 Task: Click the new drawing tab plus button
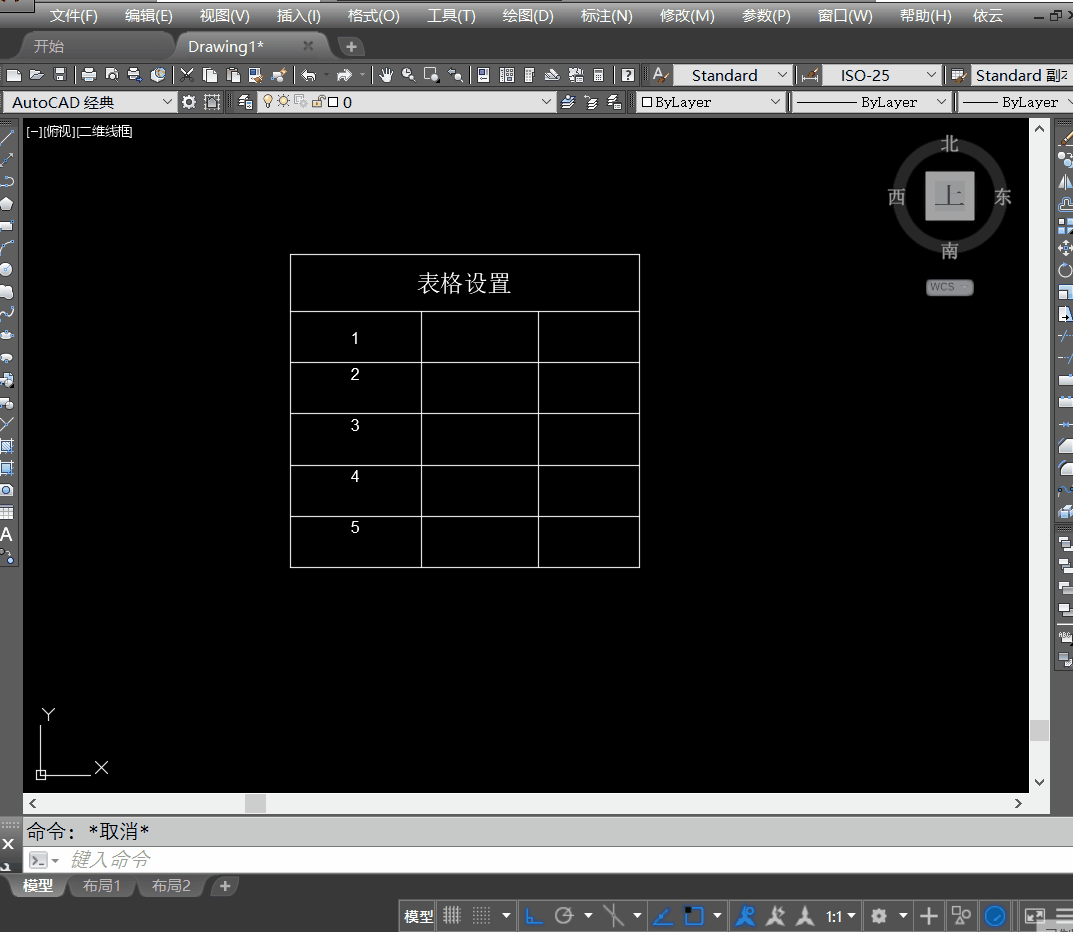click(351, 47)
